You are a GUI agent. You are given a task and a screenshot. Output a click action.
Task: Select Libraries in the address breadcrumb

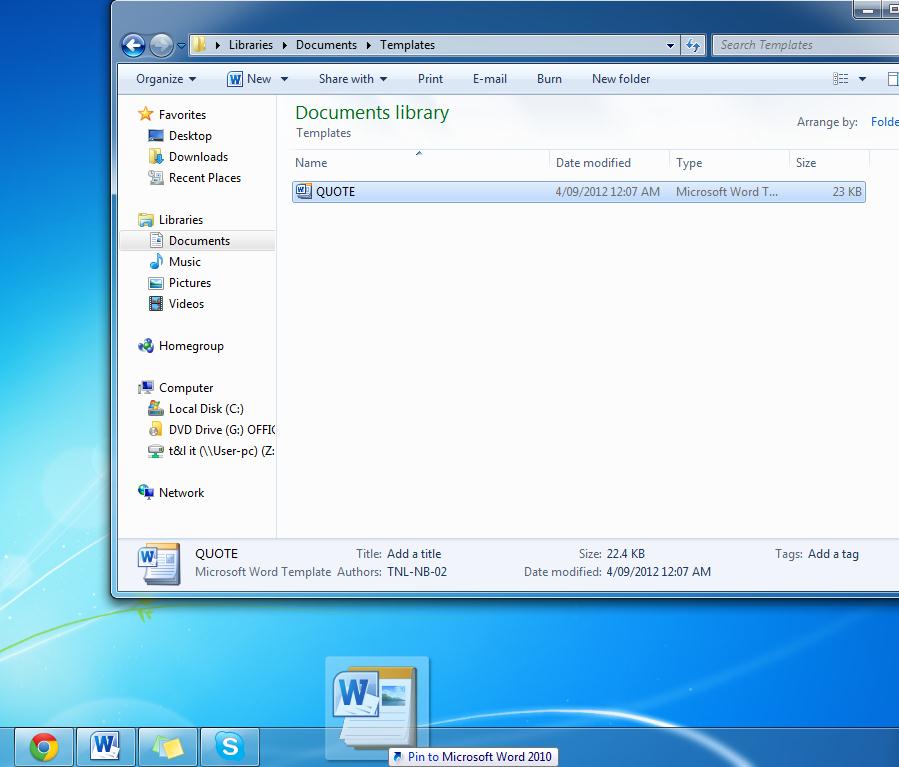tap(251, 45)
